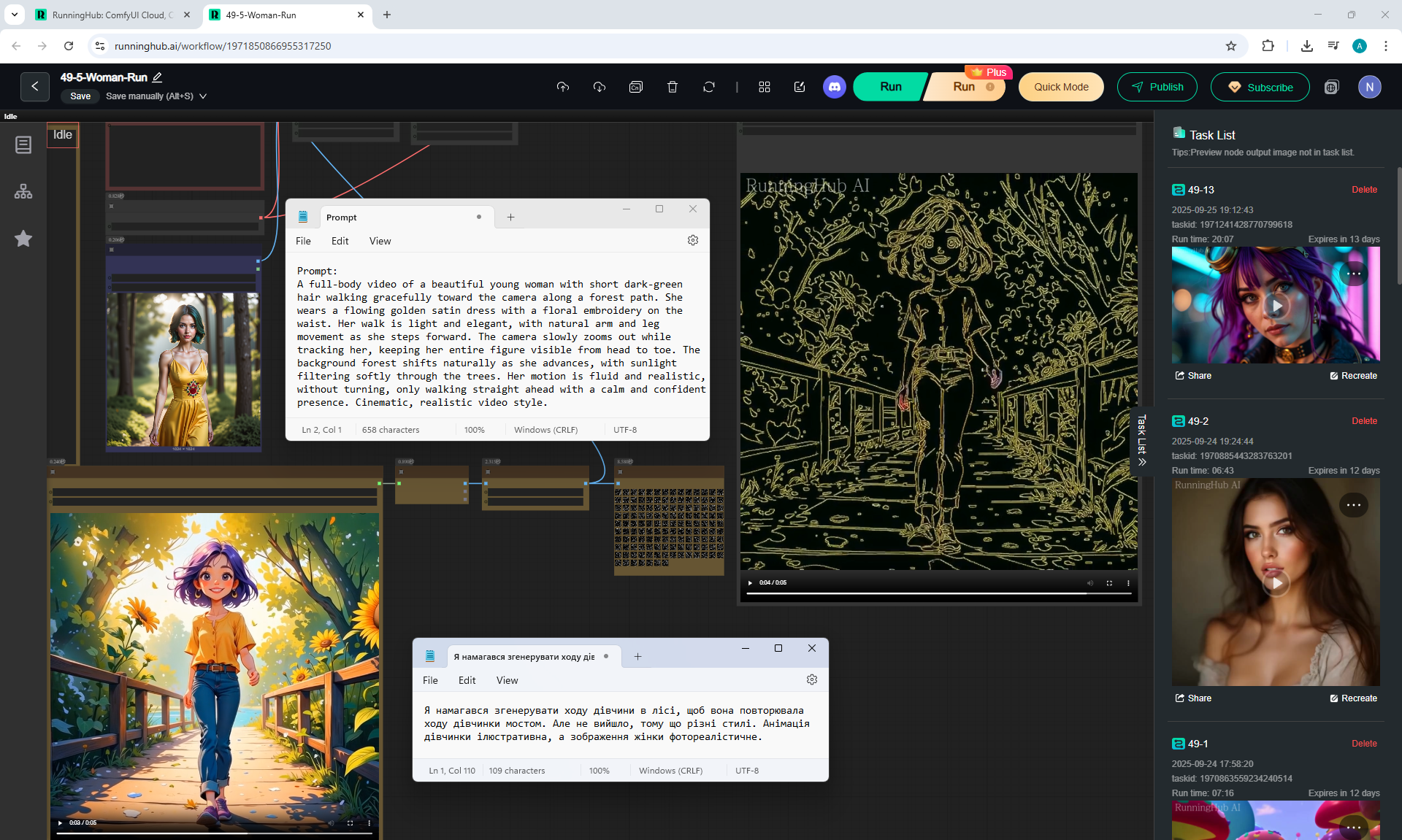Click the grid apps icon in toolbar
Viewport: 1402px width, 840px height.
click(x=765, y=87)
